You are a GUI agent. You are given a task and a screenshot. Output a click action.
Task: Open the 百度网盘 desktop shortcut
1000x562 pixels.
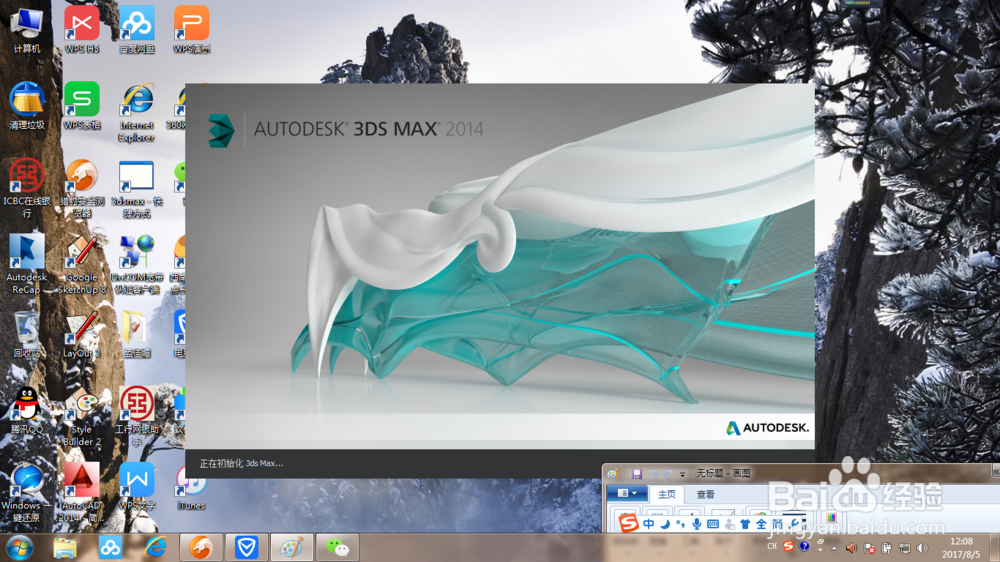[x=136, y=31]
